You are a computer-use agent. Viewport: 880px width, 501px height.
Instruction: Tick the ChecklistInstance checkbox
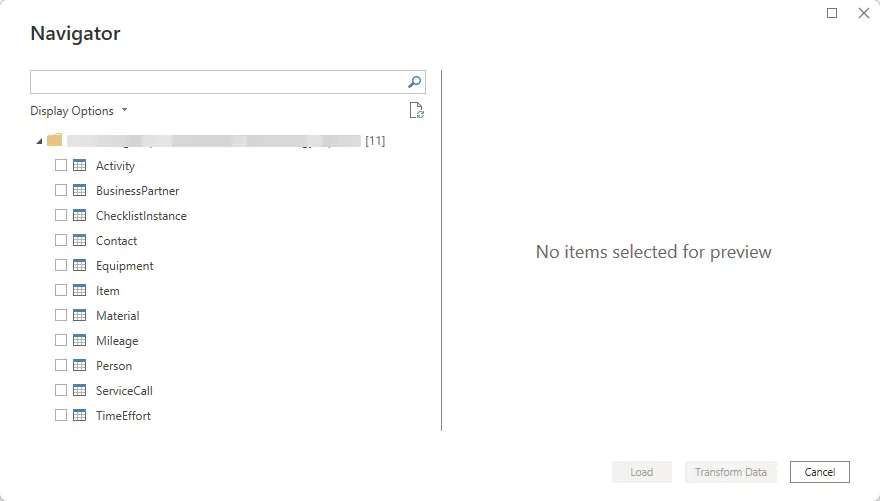point(61,215)
